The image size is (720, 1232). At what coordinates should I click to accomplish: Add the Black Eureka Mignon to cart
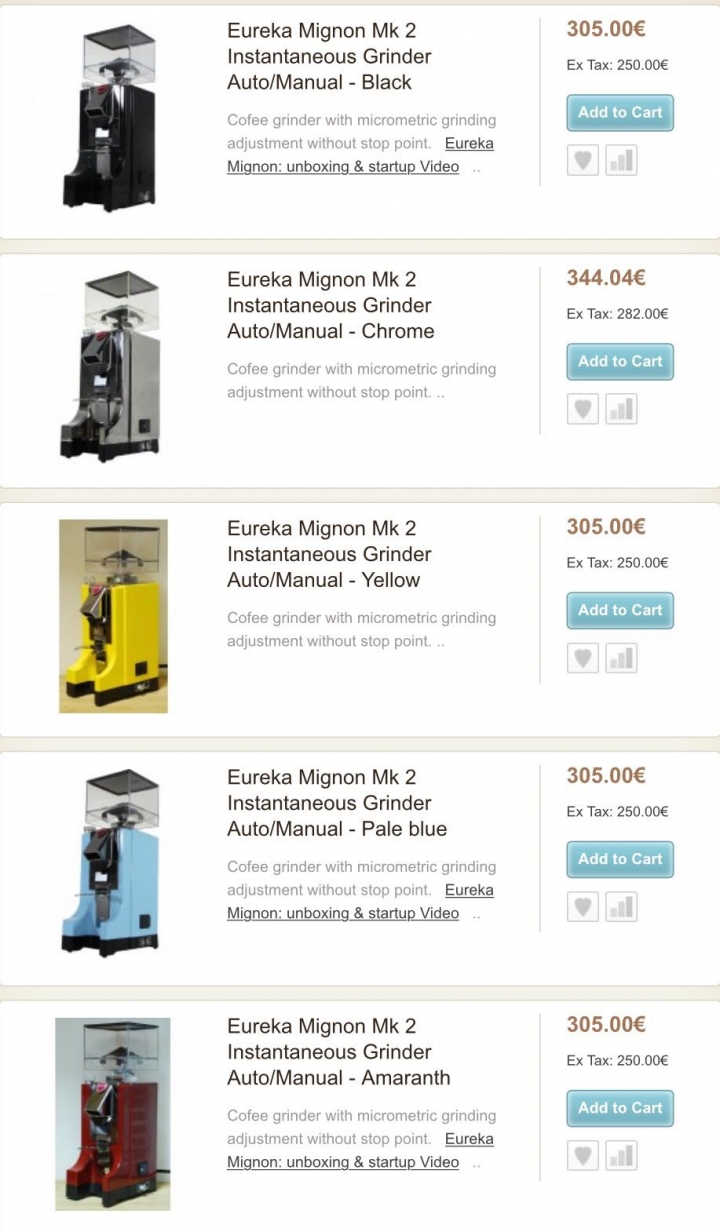click(620, 113)
